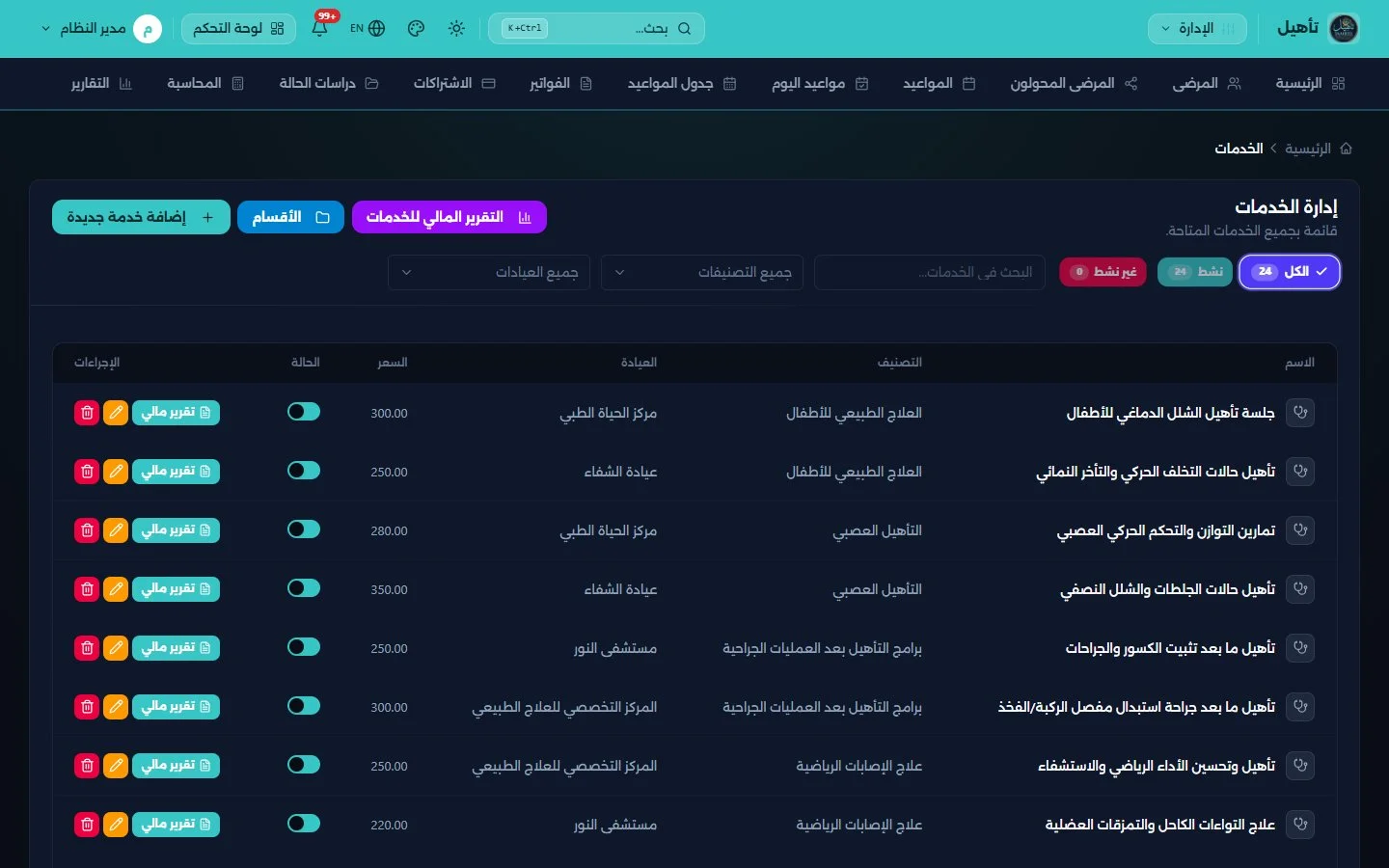Open the جميع التصنيفات dropdown

point(702,273)
